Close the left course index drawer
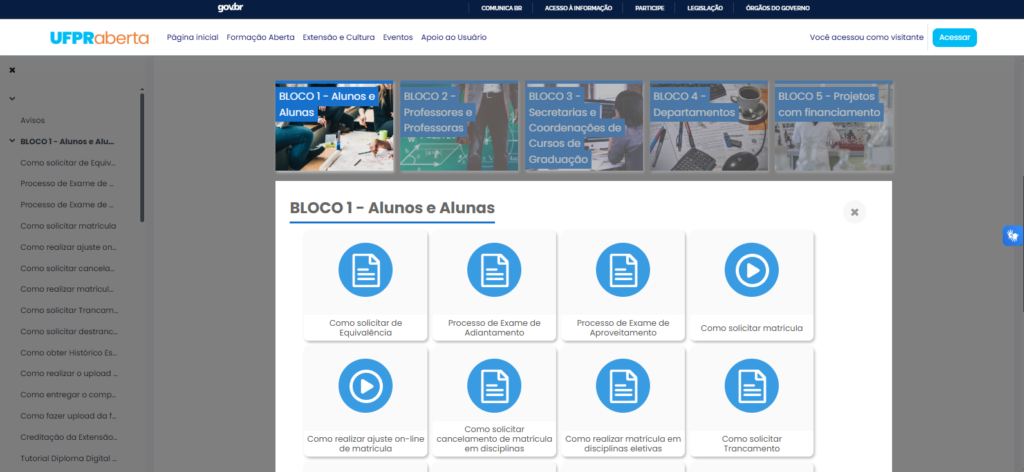The image size is (1024, 472). [x=12, y=70]
